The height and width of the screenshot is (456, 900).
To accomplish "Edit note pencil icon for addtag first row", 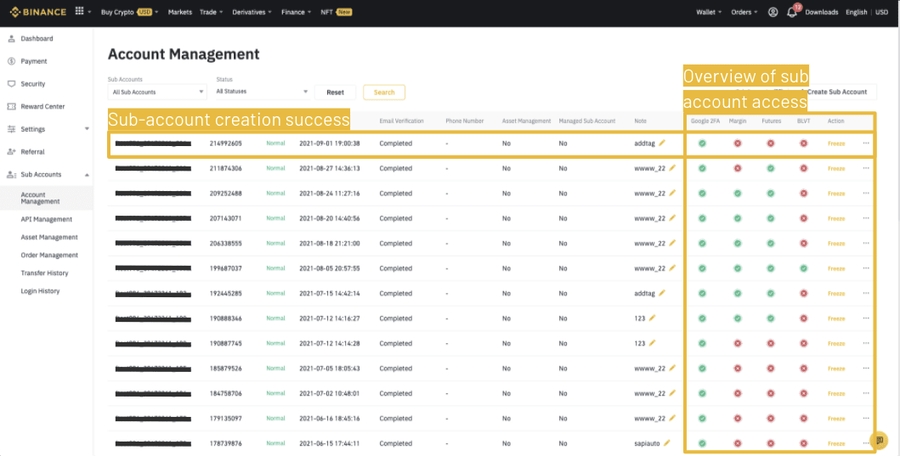I will pyautogui.click(x=662, y=143).
